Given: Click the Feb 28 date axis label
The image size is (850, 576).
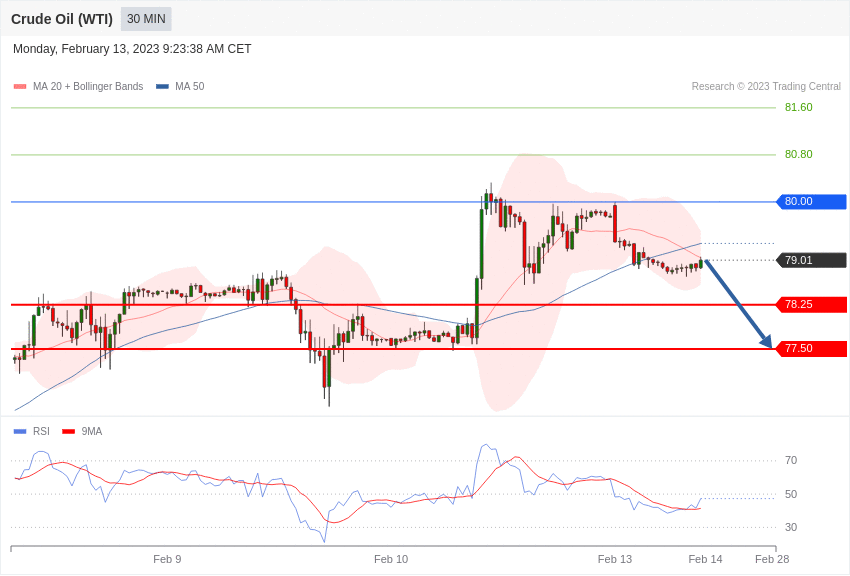Looking at the screenshot, I should coord(772,559).
